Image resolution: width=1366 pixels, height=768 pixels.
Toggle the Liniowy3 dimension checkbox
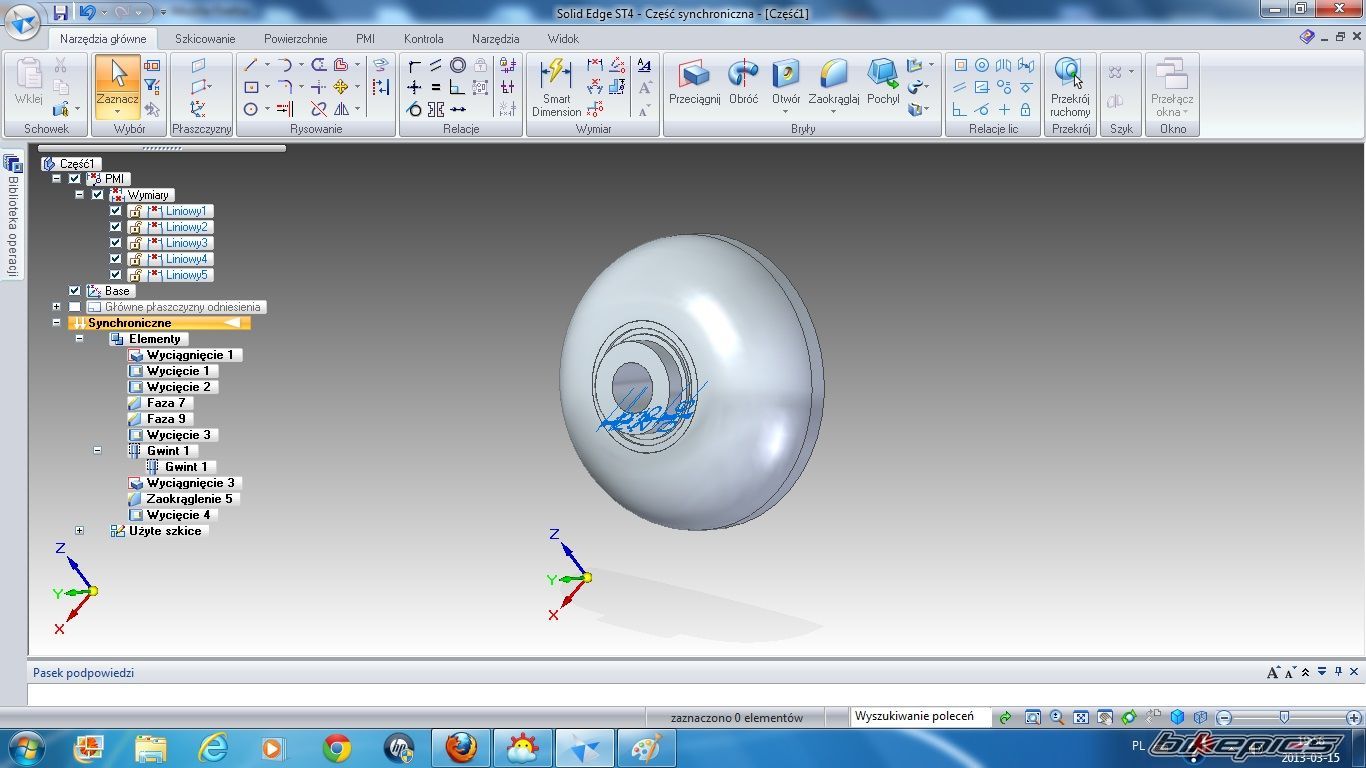point(115,243)
